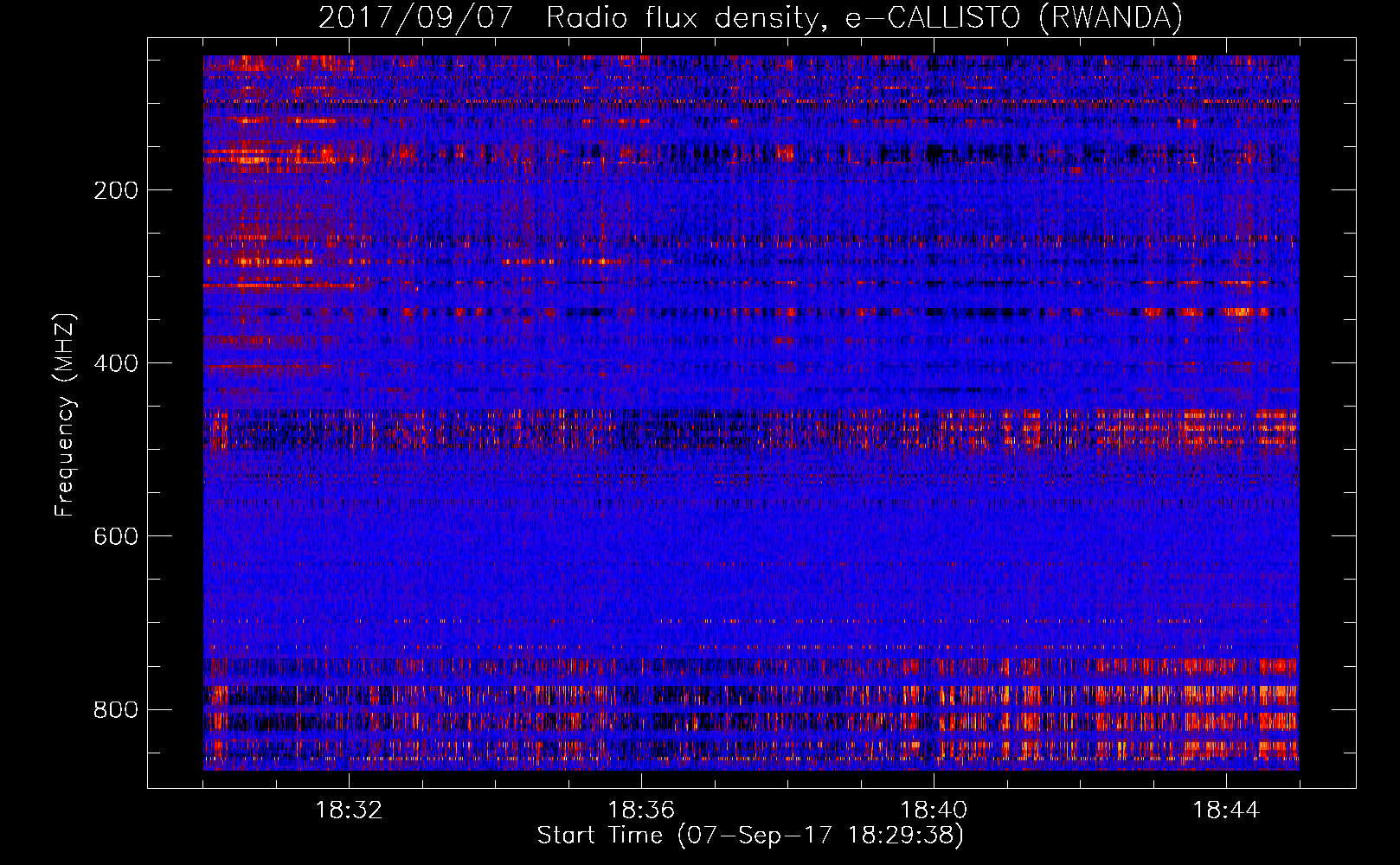The height and width of the screenshot is (865, 1400).
Task: Click the plot title "Radio flux density, e-CALLISTO (RWANDA)"
Action: pos(864,17)
